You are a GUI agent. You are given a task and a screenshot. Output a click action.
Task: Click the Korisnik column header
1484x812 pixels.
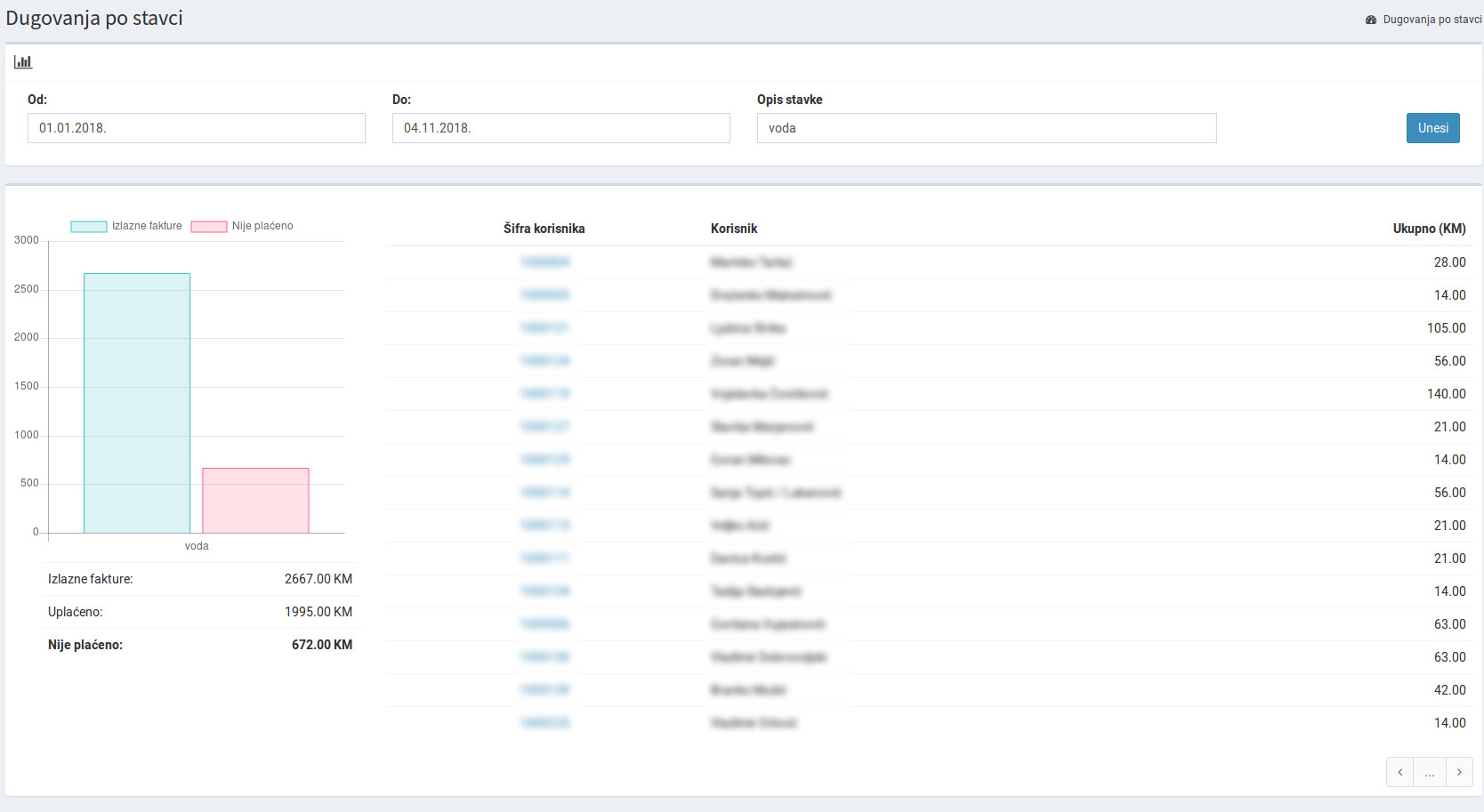coord(734,229)
